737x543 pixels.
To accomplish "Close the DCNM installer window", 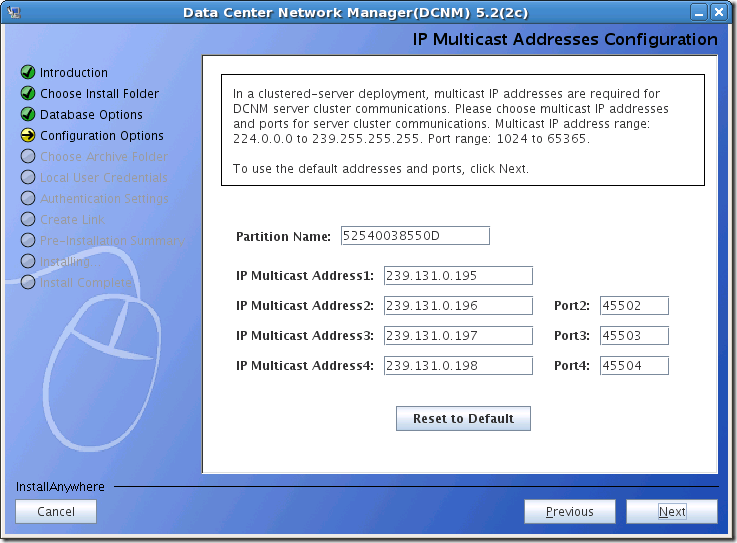I will click(719, 12).
